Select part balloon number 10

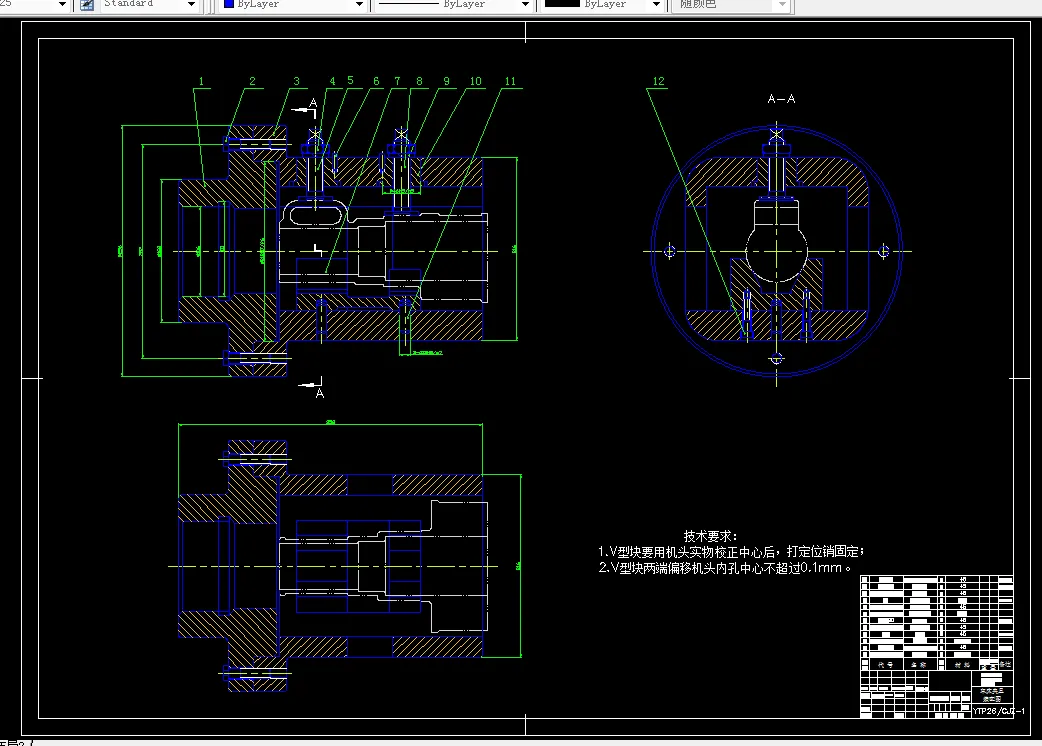pyautogui.click(x=476, y=82)
